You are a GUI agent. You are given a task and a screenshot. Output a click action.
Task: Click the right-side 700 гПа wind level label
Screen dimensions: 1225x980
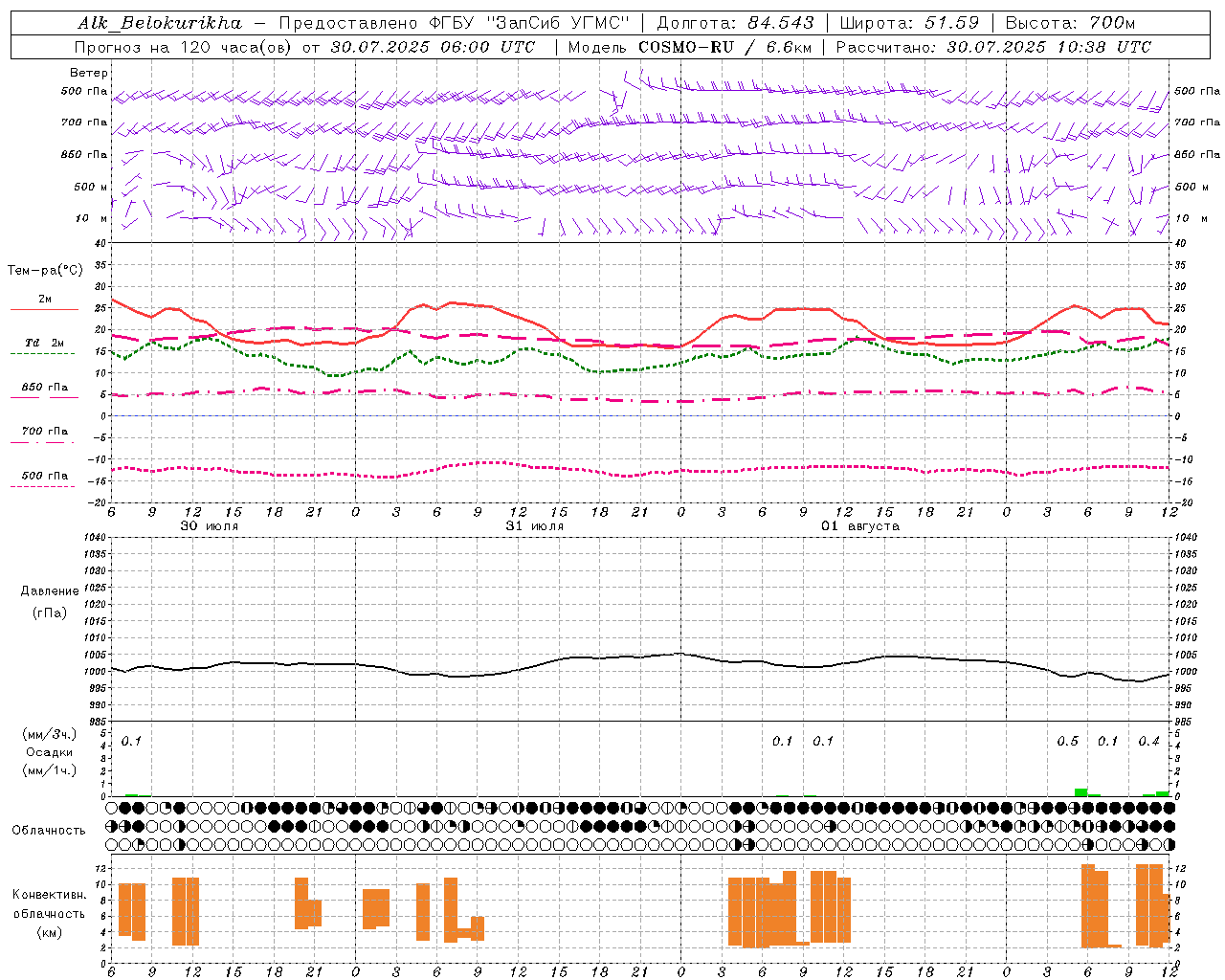point(1197,122)
